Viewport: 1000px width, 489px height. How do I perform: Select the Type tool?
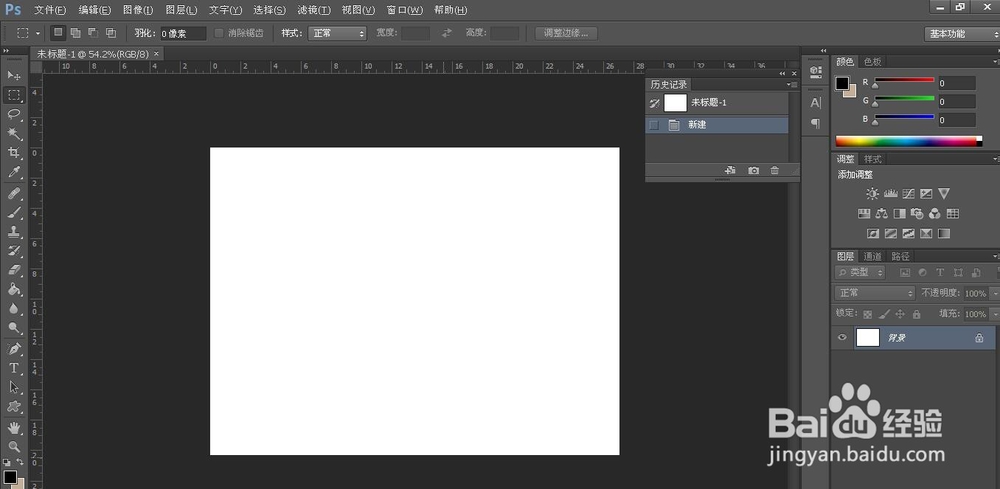pos(13,368)
